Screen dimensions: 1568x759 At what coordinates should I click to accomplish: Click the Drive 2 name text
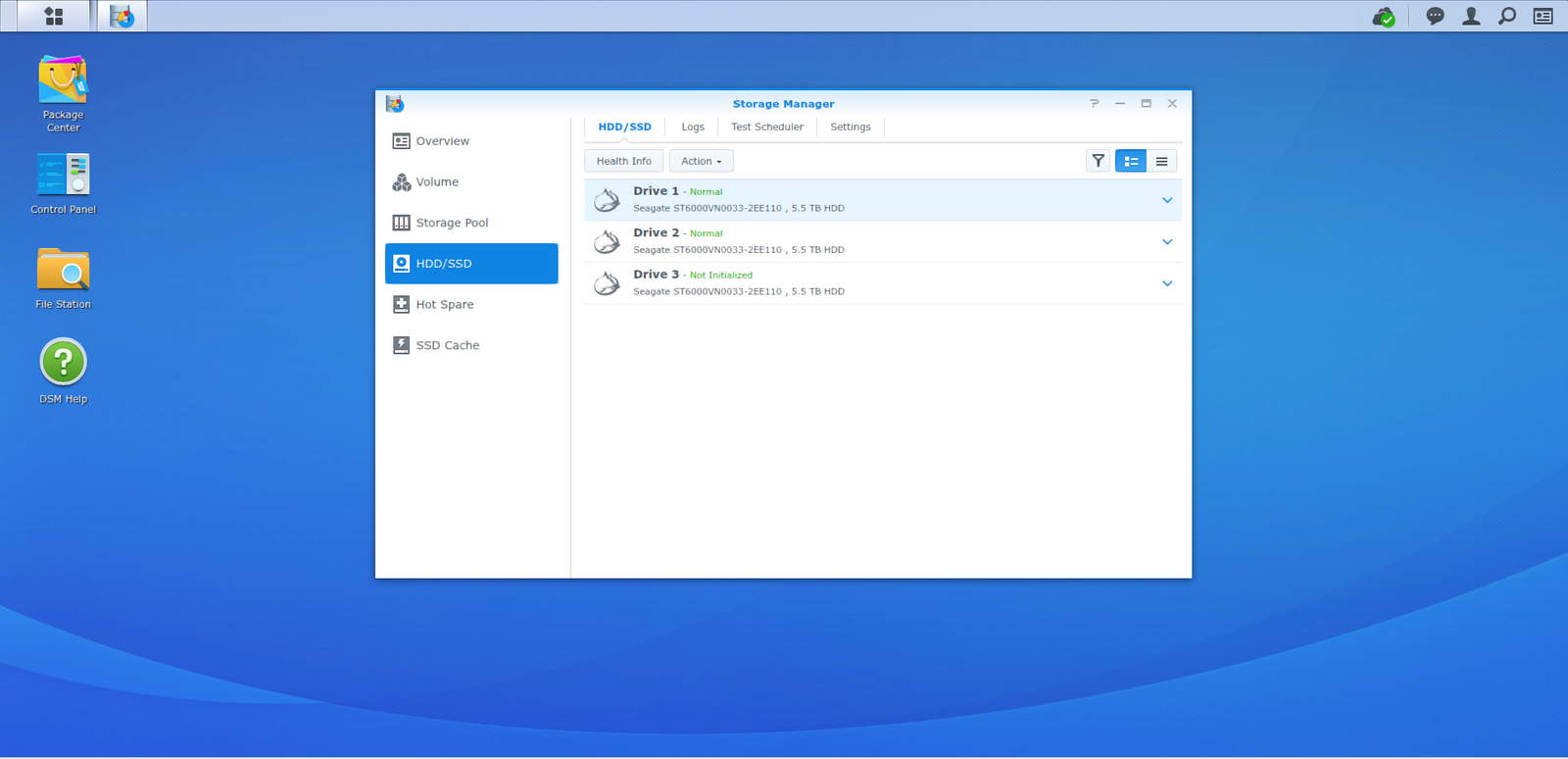[656, 232]
